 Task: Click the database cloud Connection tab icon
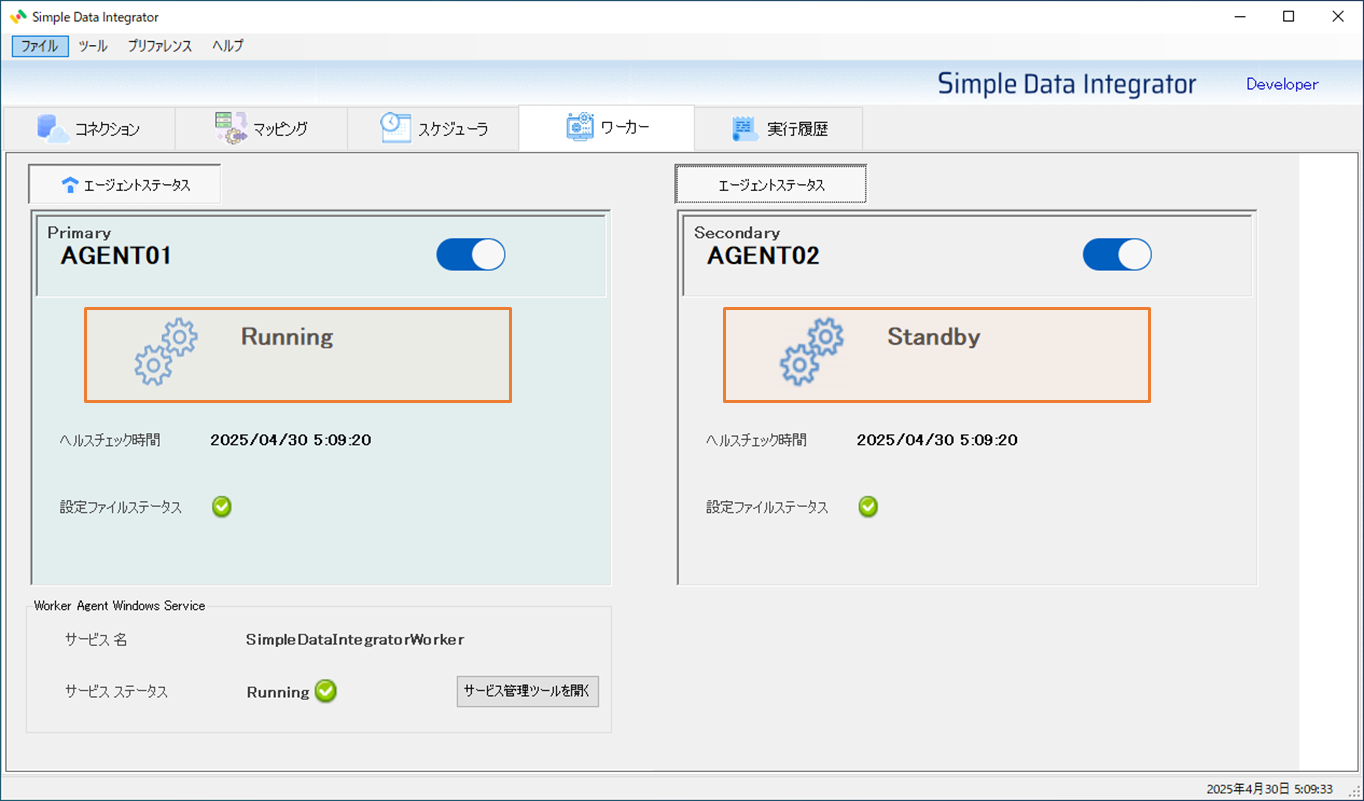(53, 128)
